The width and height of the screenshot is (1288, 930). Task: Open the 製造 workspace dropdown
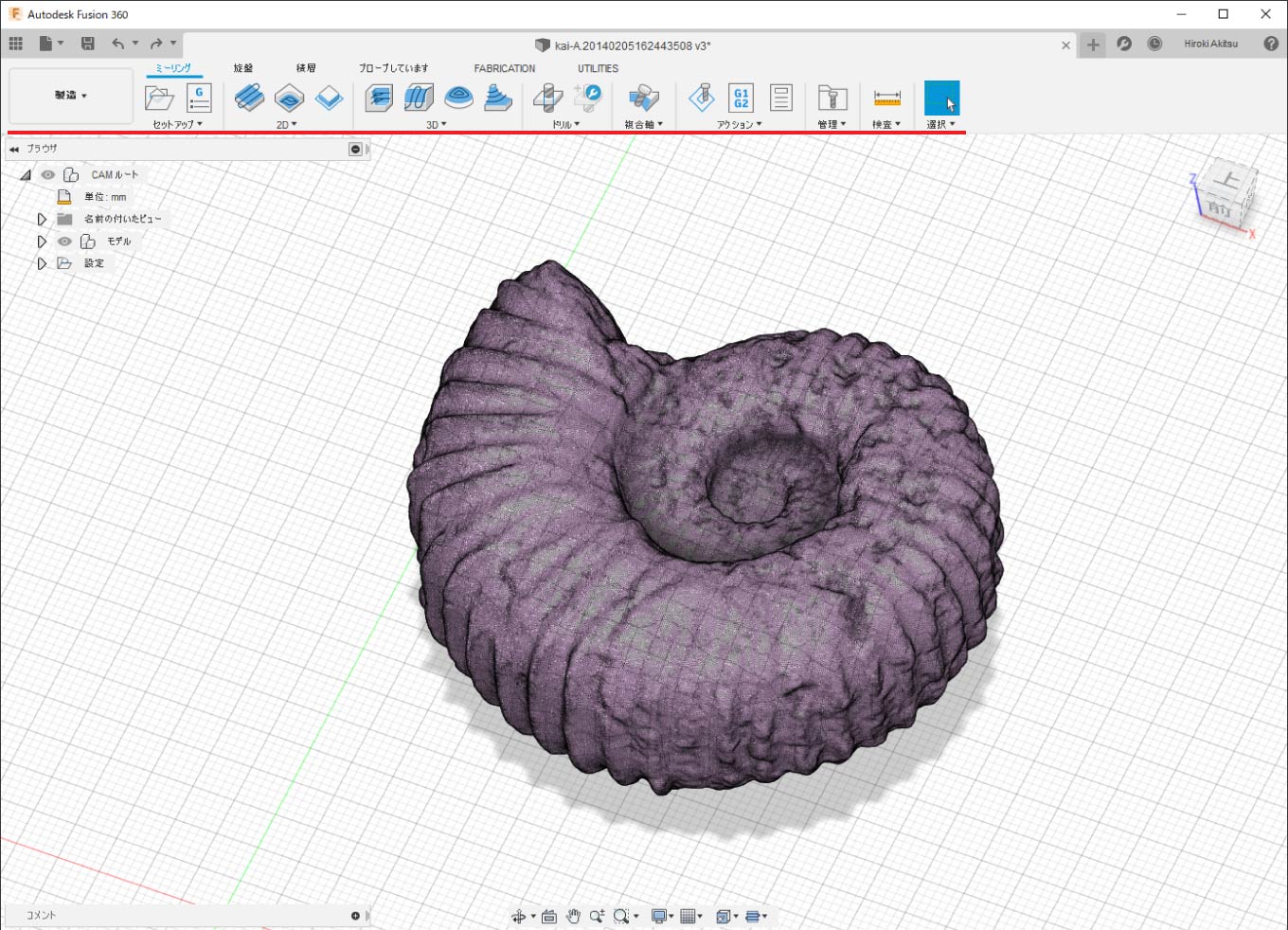pos(71,96)
